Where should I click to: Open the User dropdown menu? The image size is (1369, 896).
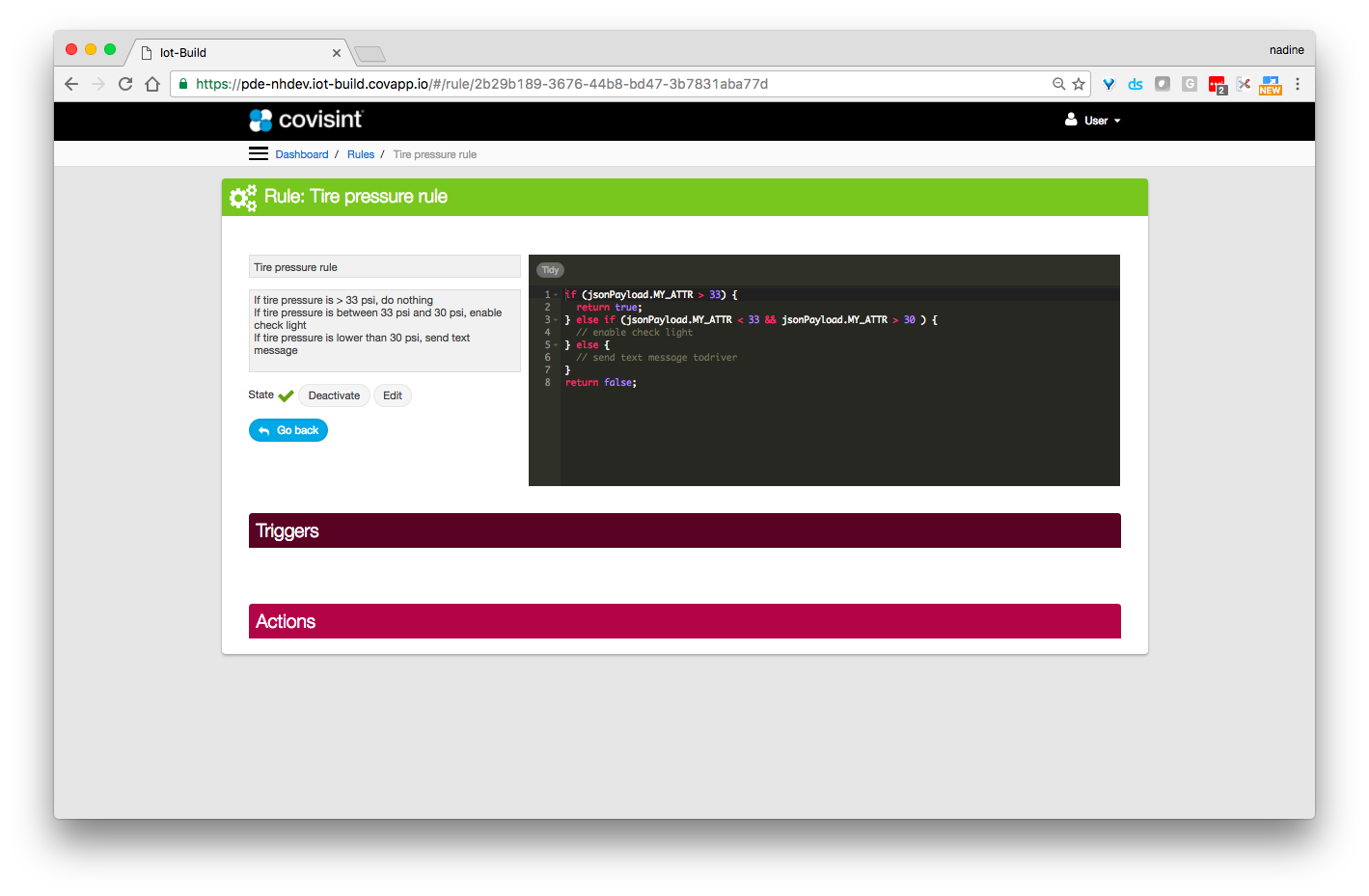(x=1094, y=121)
